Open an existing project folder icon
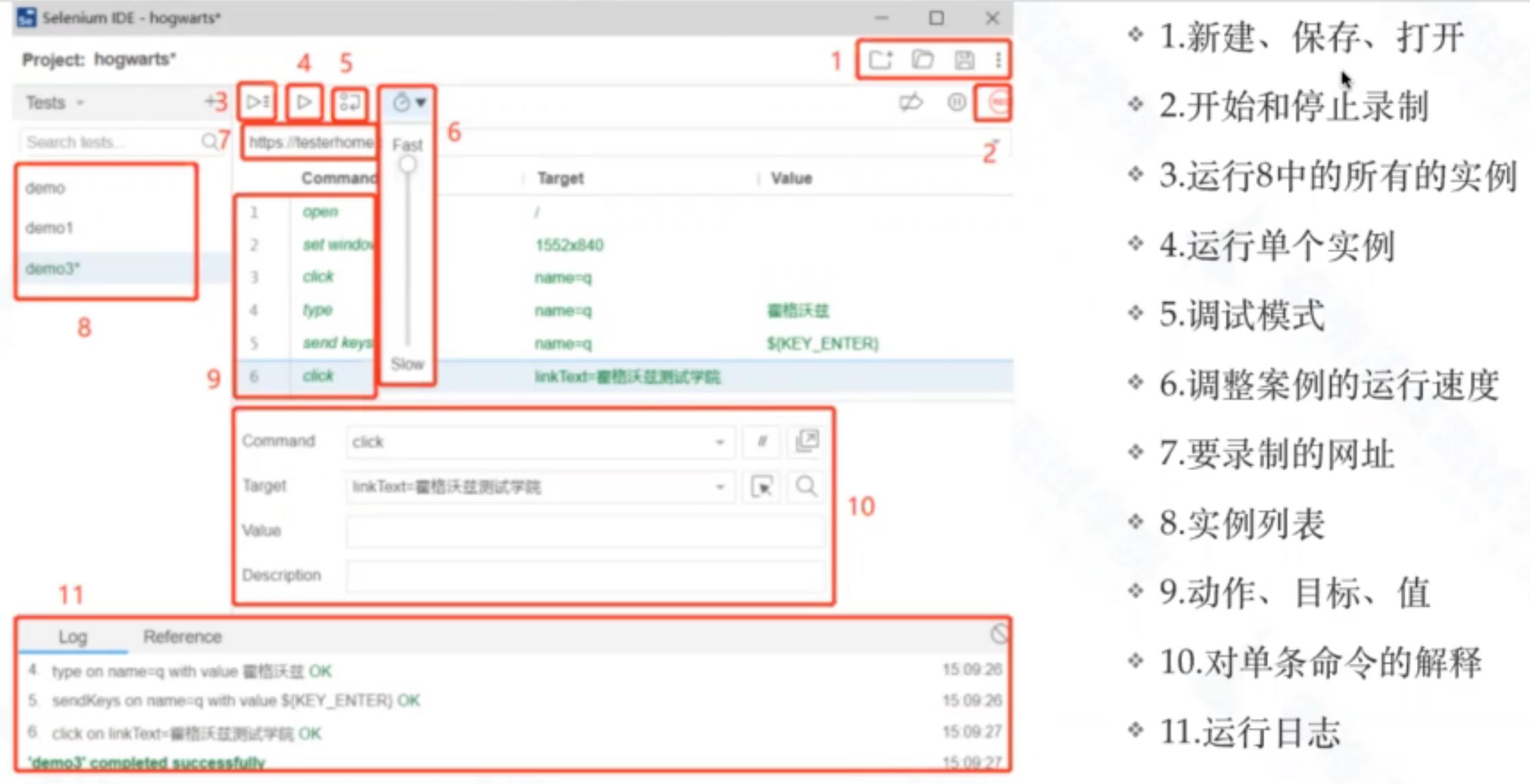Image resolution: width=1530 pixels, height=784 pixels. coord(923,60)
